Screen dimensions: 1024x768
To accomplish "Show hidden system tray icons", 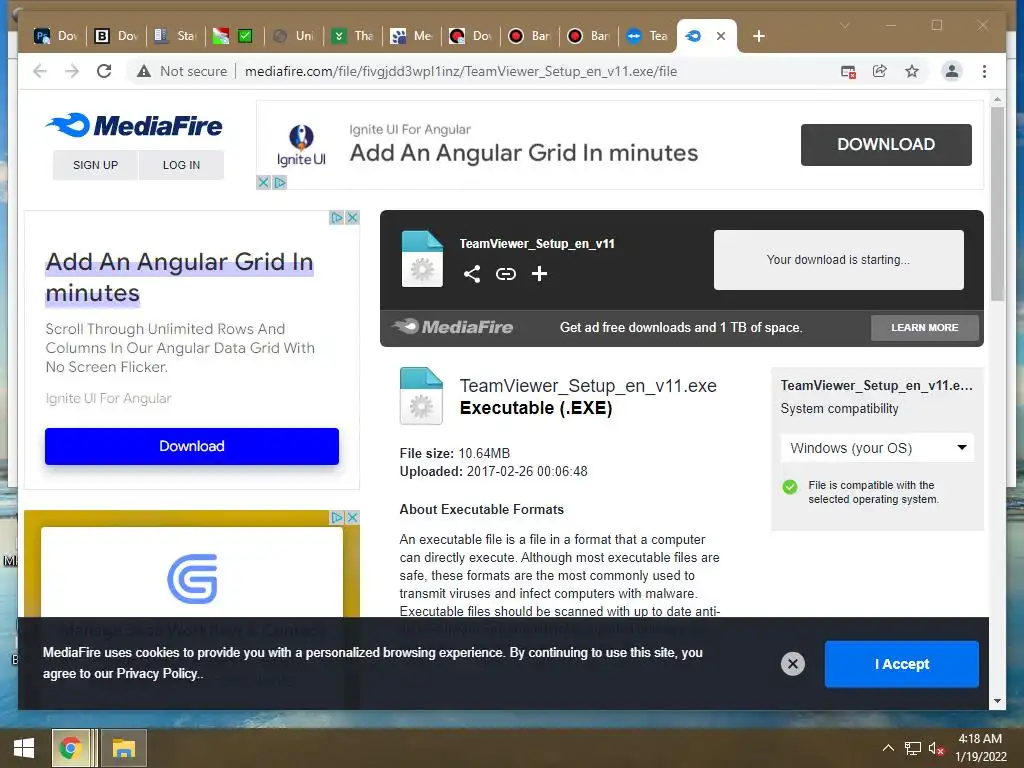I will point(888,748).
